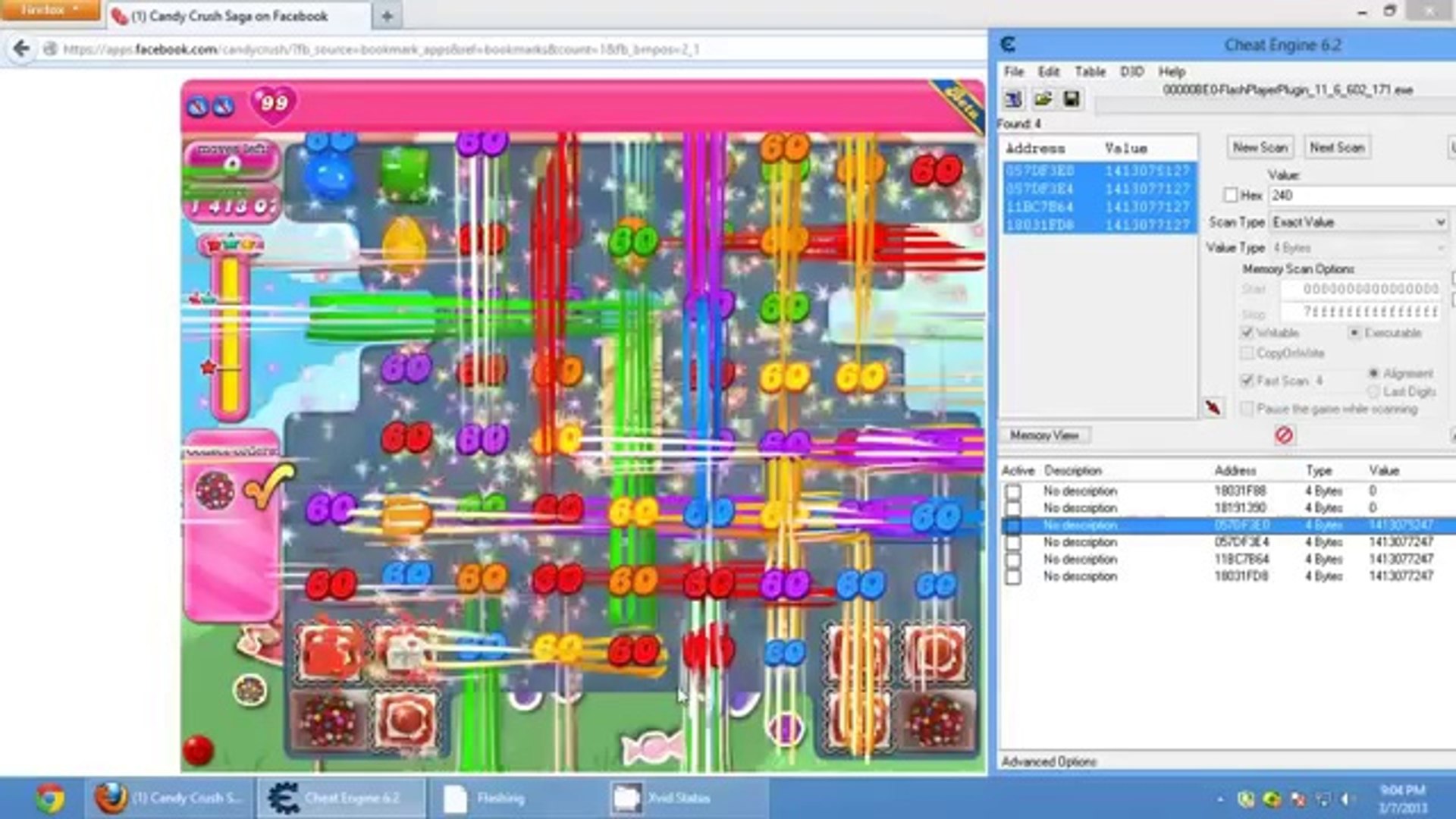Screen dimensions: 1456x819
Task: Open Chrome from the Windows taskbar
Action: [49, 799]
